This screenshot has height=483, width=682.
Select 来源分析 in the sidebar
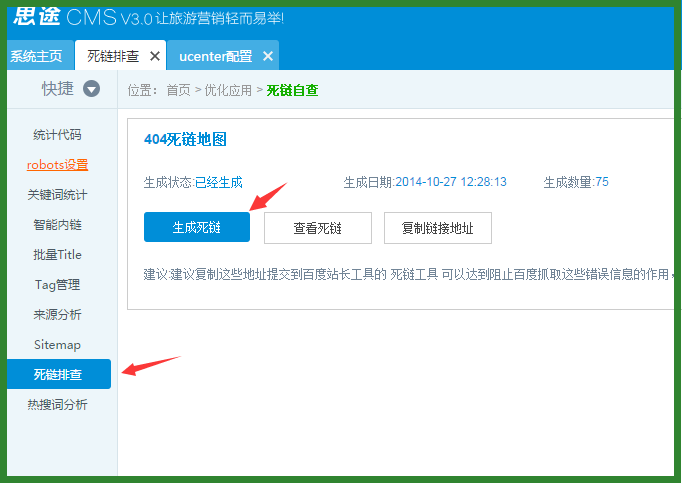click(x=57, y=315)
